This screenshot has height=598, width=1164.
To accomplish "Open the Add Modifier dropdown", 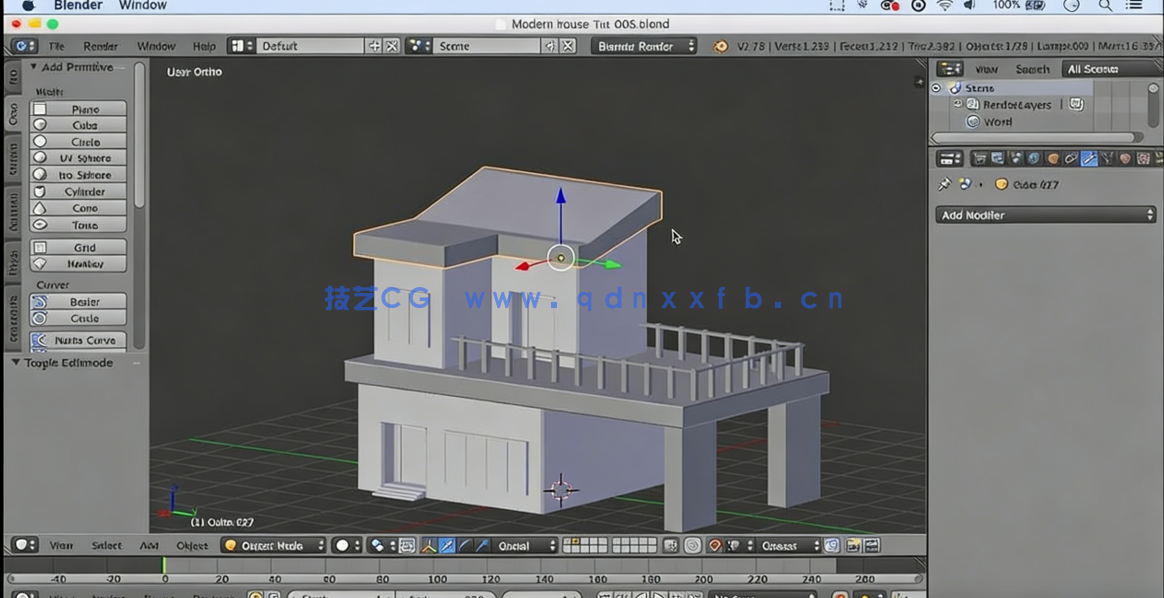I will (1045, 214).
